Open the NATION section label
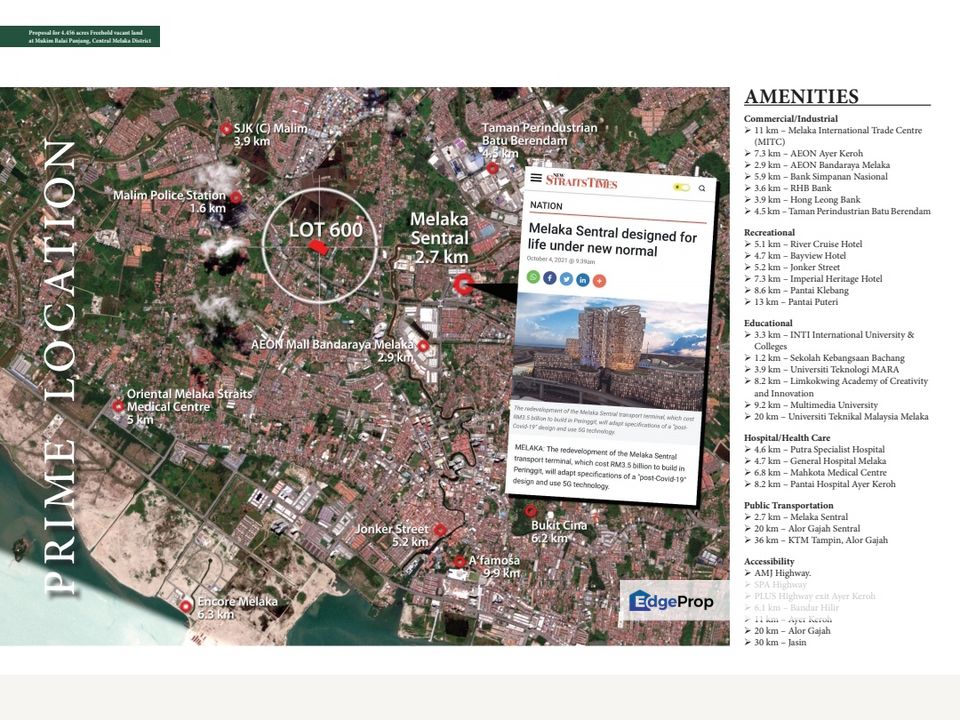Viewport: 960px width, 720px height. (x=547, y=206)
